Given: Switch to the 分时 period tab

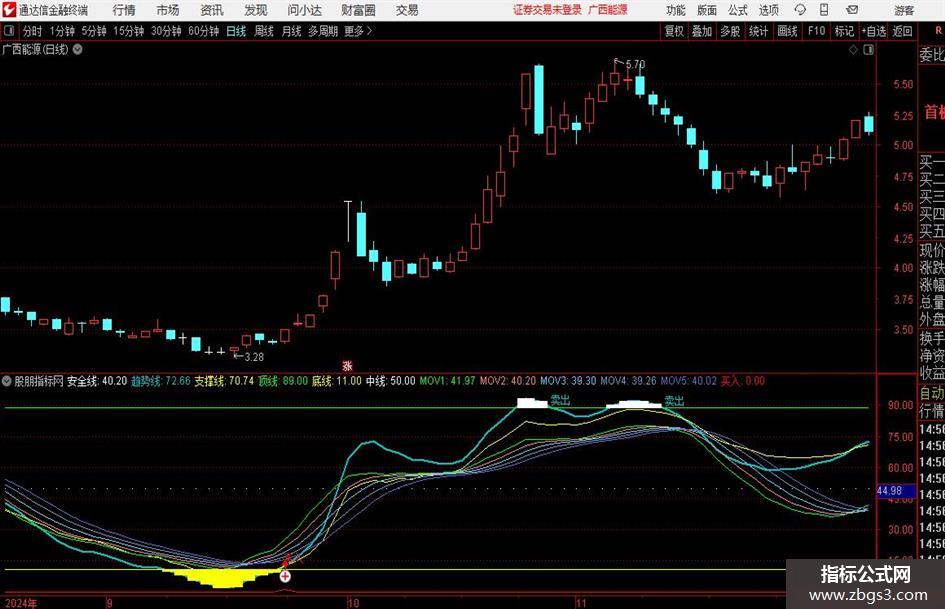Looking at the screenshot, I should coord(32,31).
